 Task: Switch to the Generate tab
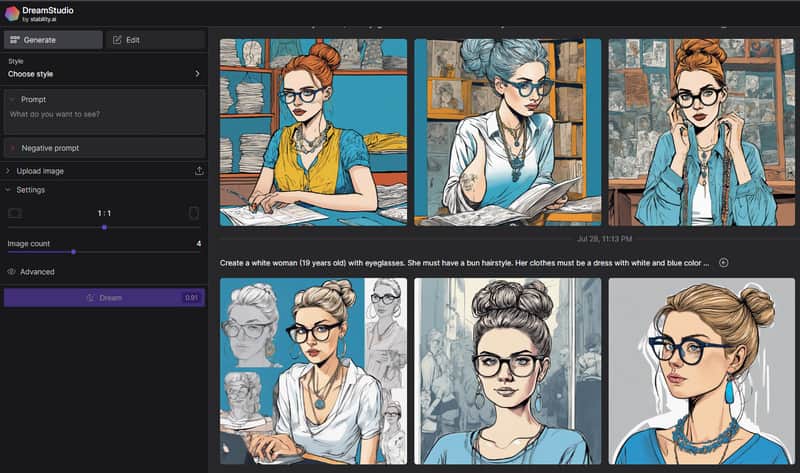coord(53,40)
